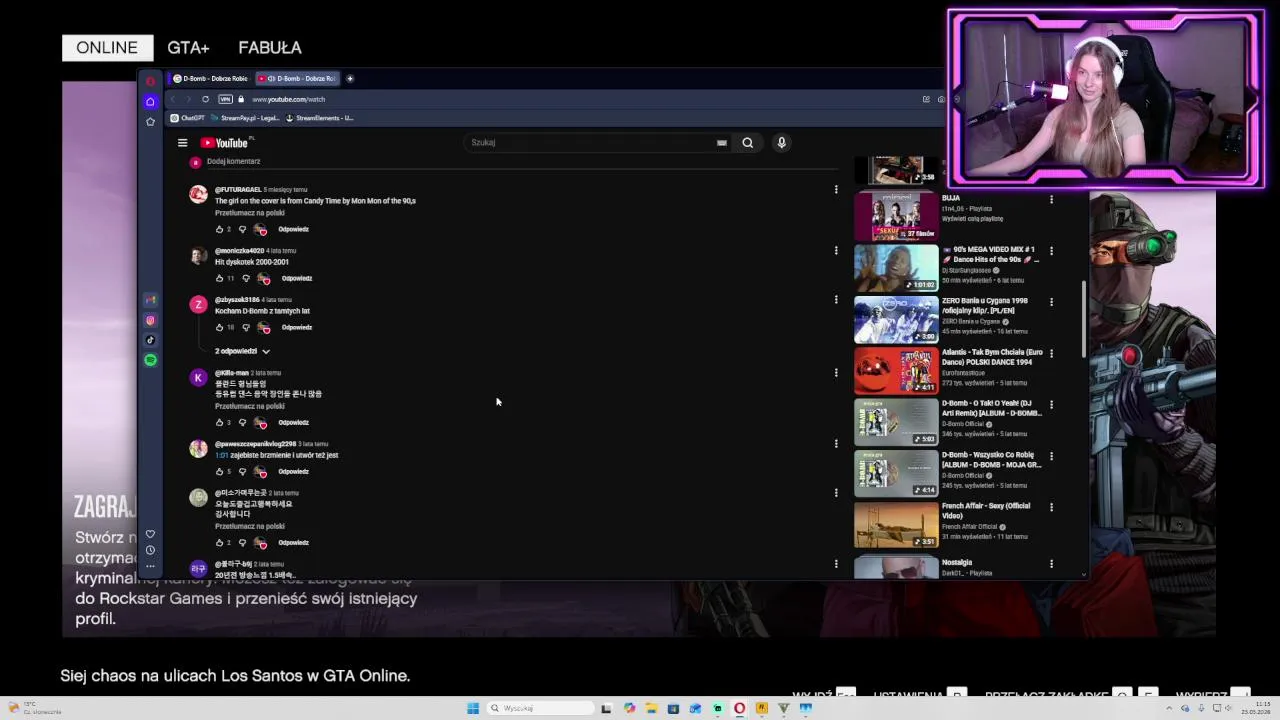Jump to the 1:01 timestamp link in comment
The width and height of the screenshot is (1280, 720).
click(221, 455)
